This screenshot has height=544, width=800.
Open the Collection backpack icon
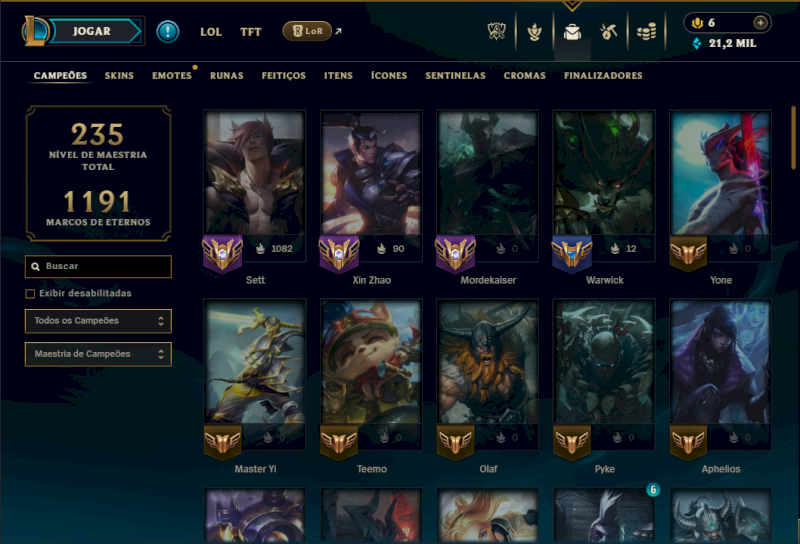point(572,32)
